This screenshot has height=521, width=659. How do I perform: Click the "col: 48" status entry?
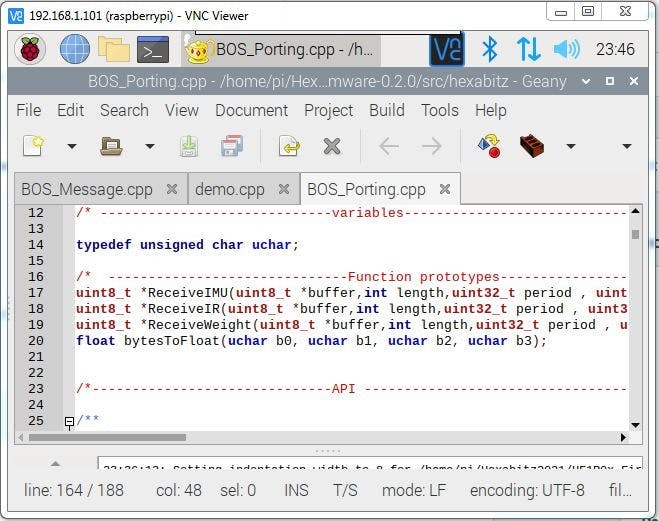(x=179, y=490)
